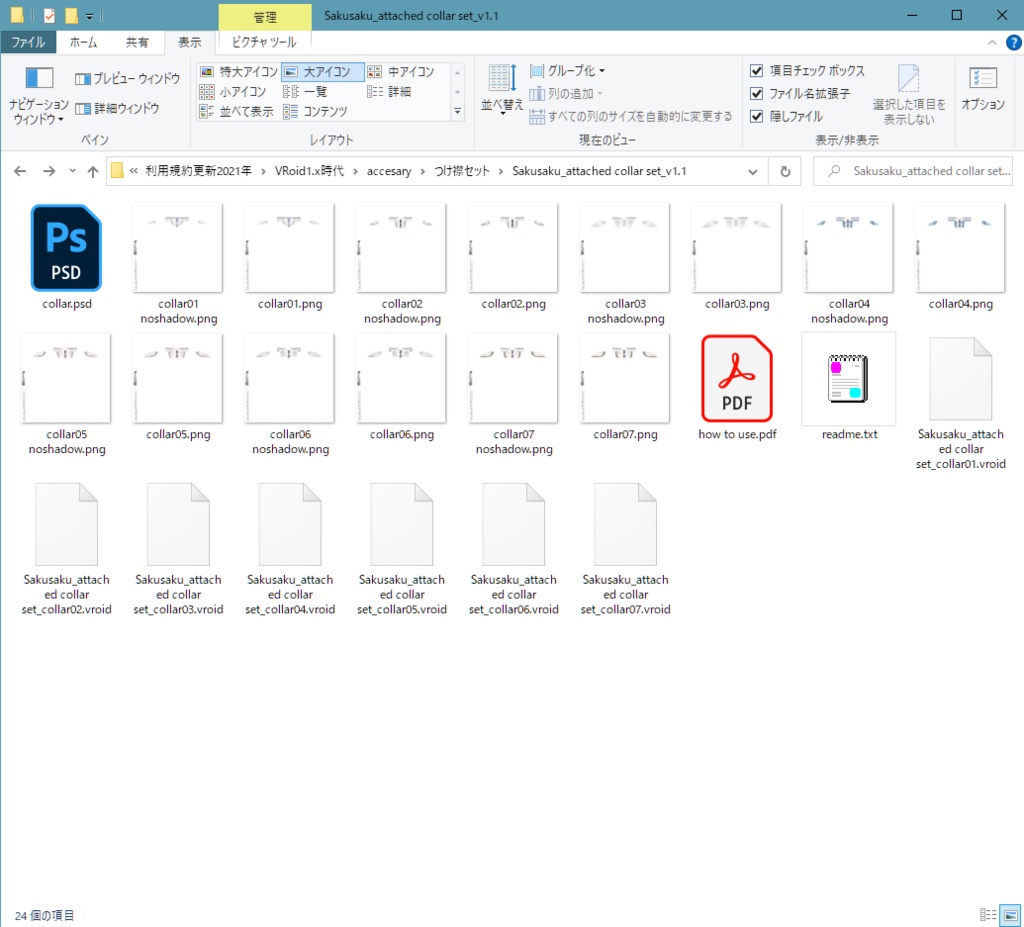Switch to details view via status bar icon

(x=988, y=915)
